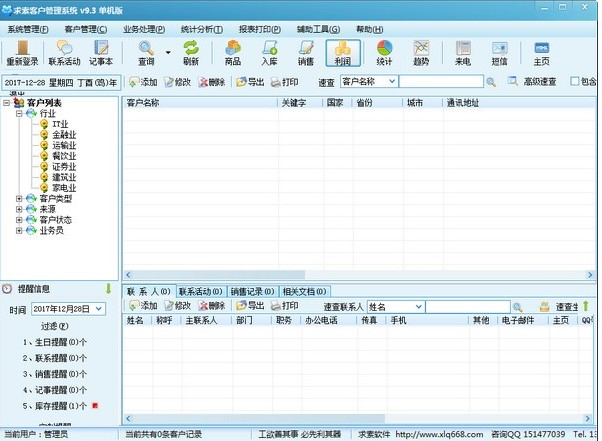Switch to the 联系活动(0) tab
The width and height of the screenshot is (602, 441).
pyautogui.click(x=201, y=292)
